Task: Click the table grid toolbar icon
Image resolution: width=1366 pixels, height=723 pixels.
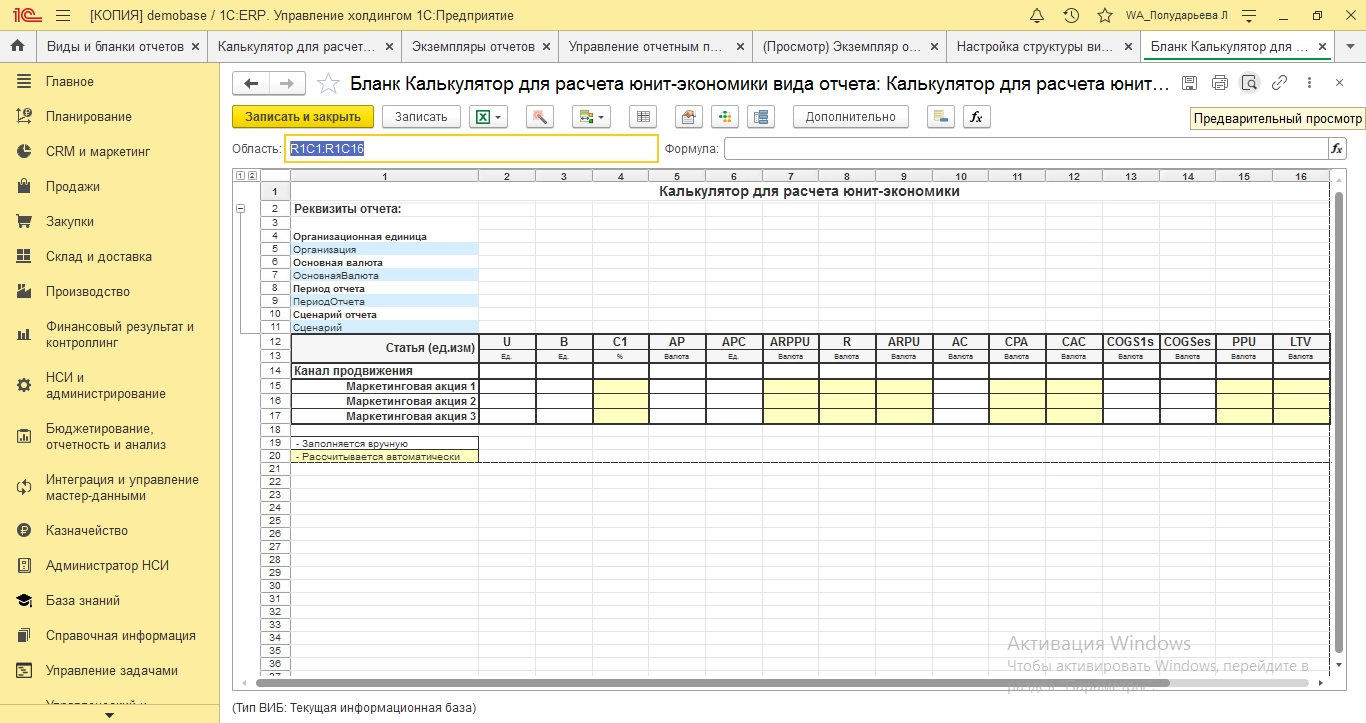Action: point(644,117)
